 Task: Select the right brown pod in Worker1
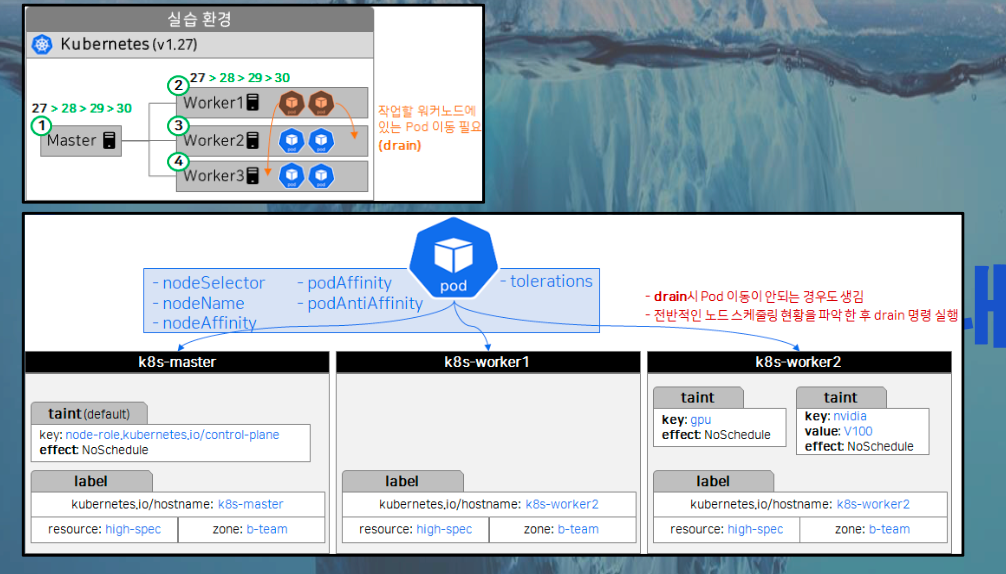pyautogui.click(x=321, y=103)
